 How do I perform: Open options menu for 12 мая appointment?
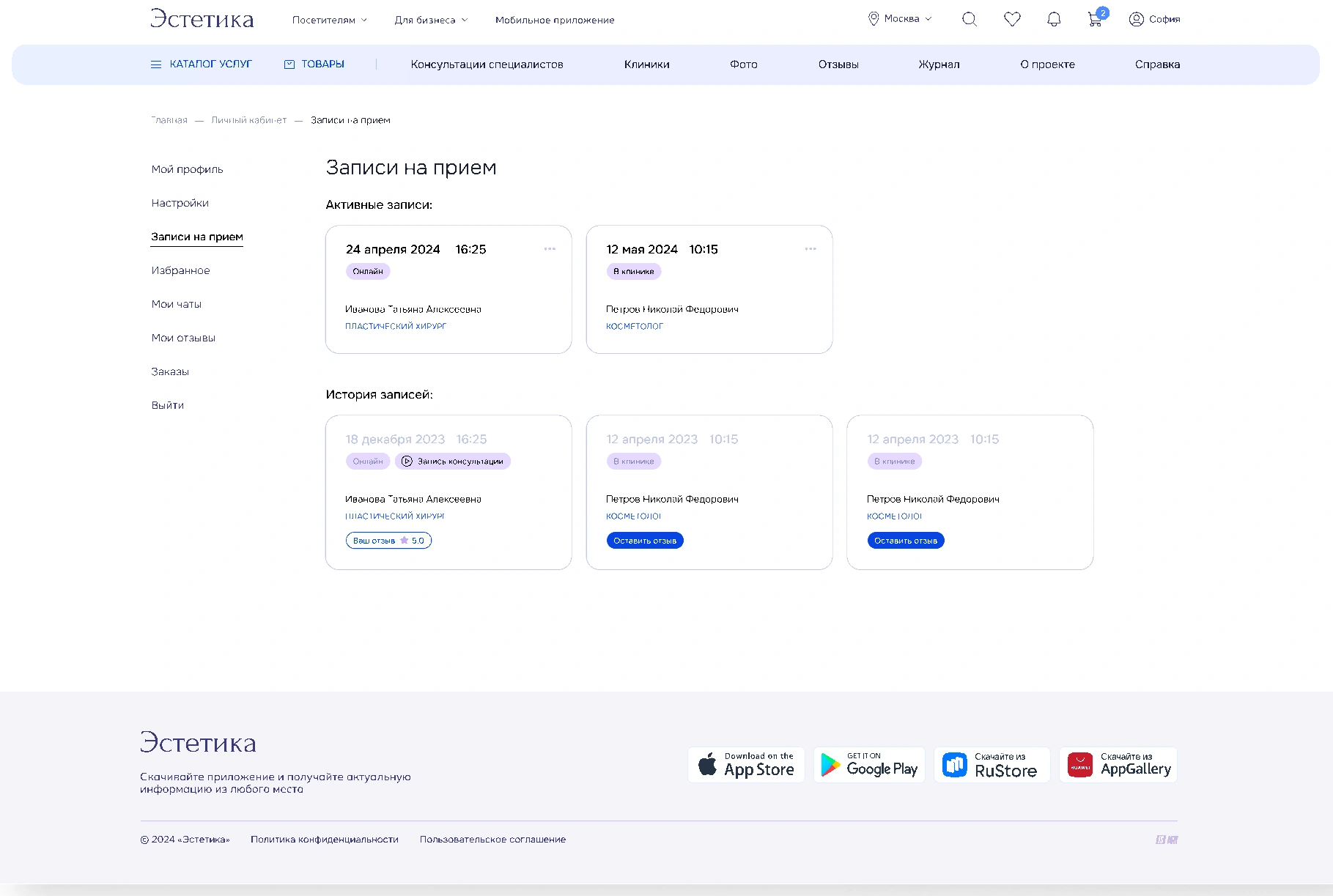point(810,249)
